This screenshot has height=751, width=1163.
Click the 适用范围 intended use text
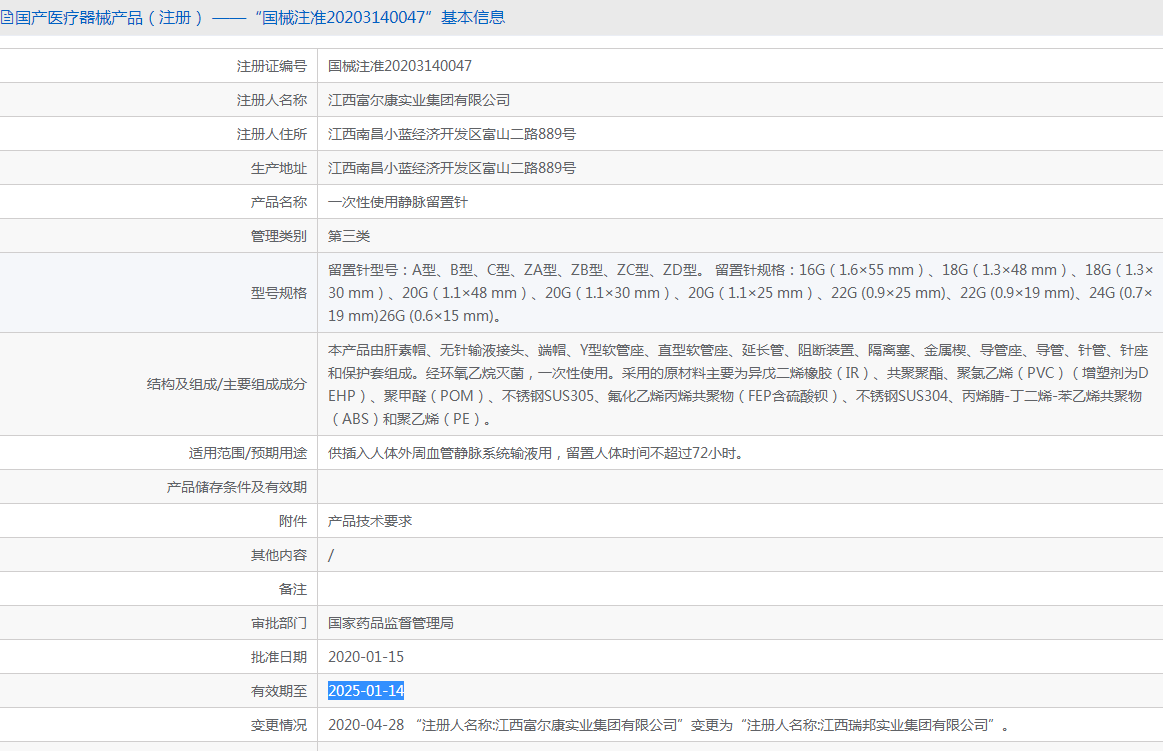coord(536,453)
